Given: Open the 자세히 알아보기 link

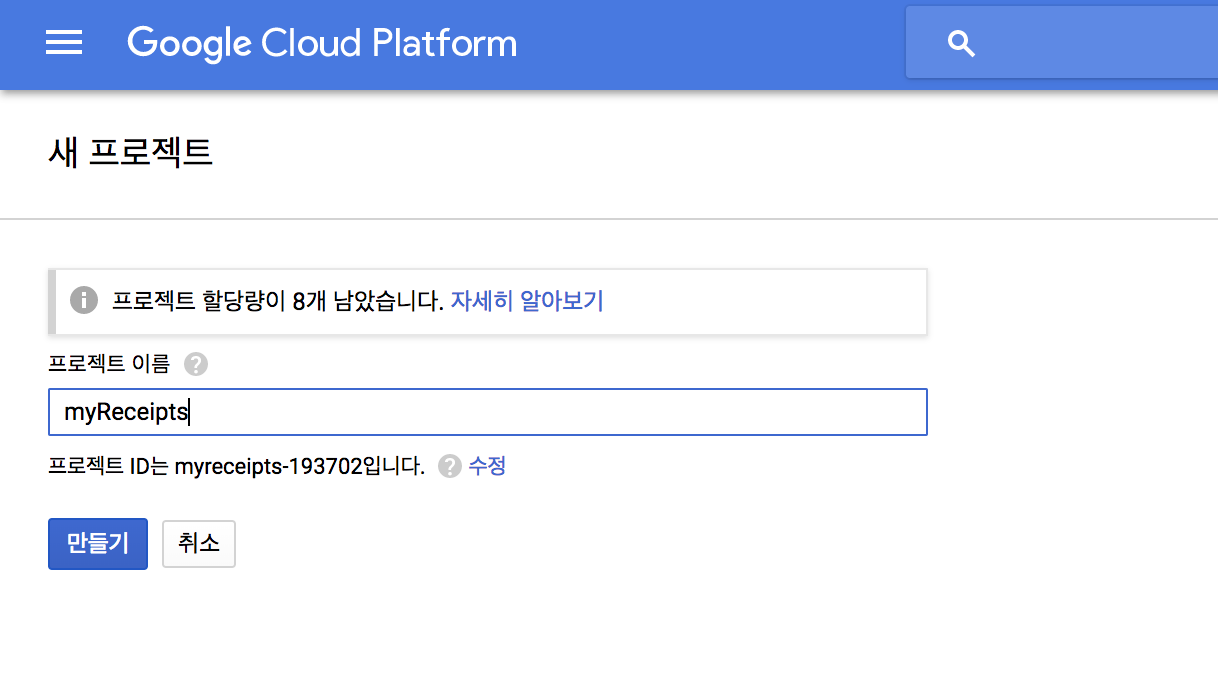Looking at the screenshot, I should [527, 300].
